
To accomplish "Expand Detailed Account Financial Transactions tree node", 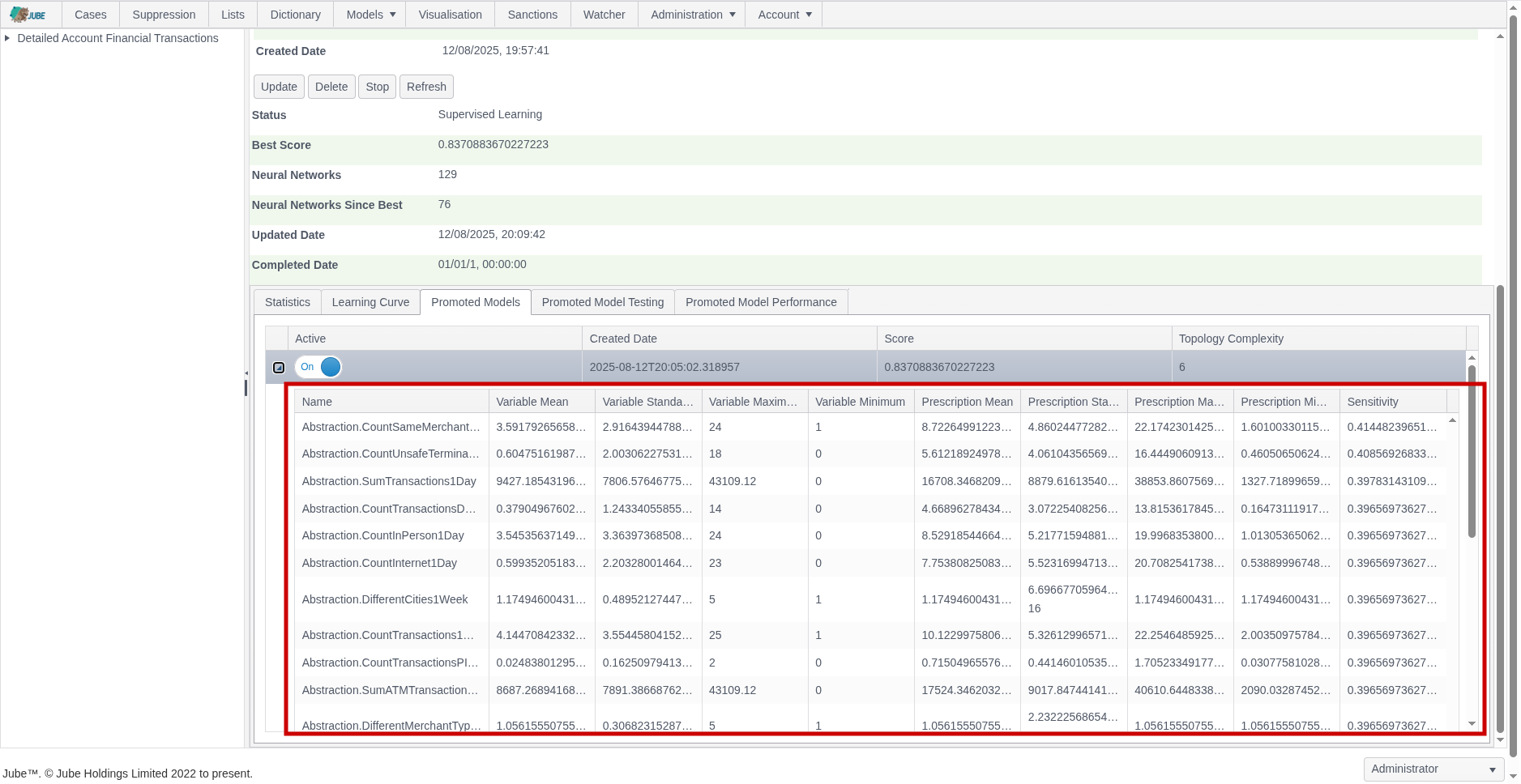I will tap(7, 38).
